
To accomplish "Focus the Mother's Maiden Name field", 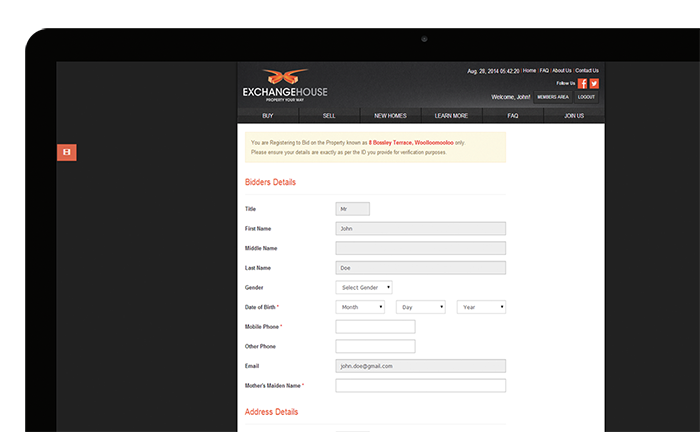I will point(420,385).
